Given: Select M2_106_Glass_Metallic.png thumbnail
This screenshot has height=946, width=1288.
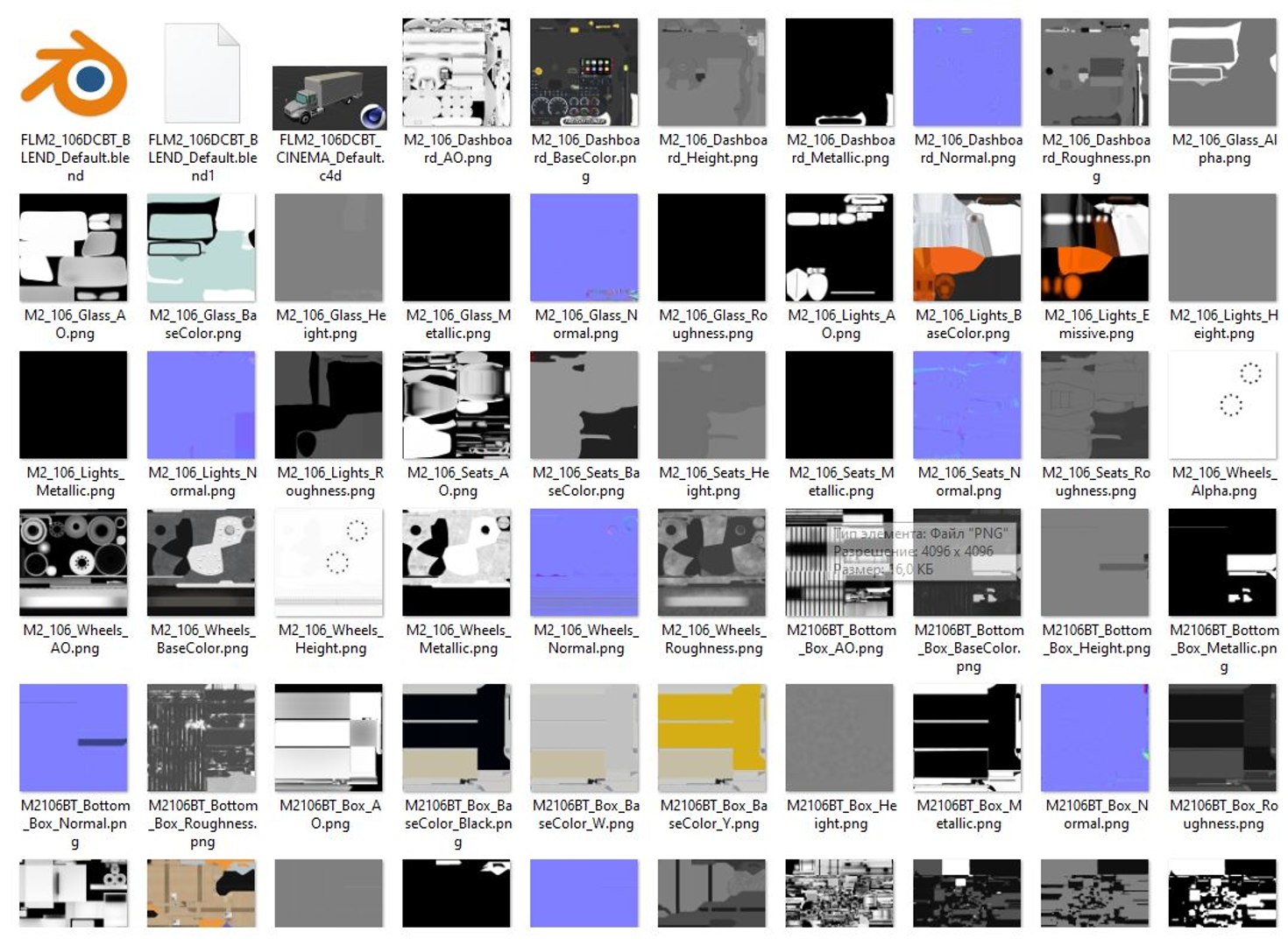Looking at the screenshot, I should point(456,248).
